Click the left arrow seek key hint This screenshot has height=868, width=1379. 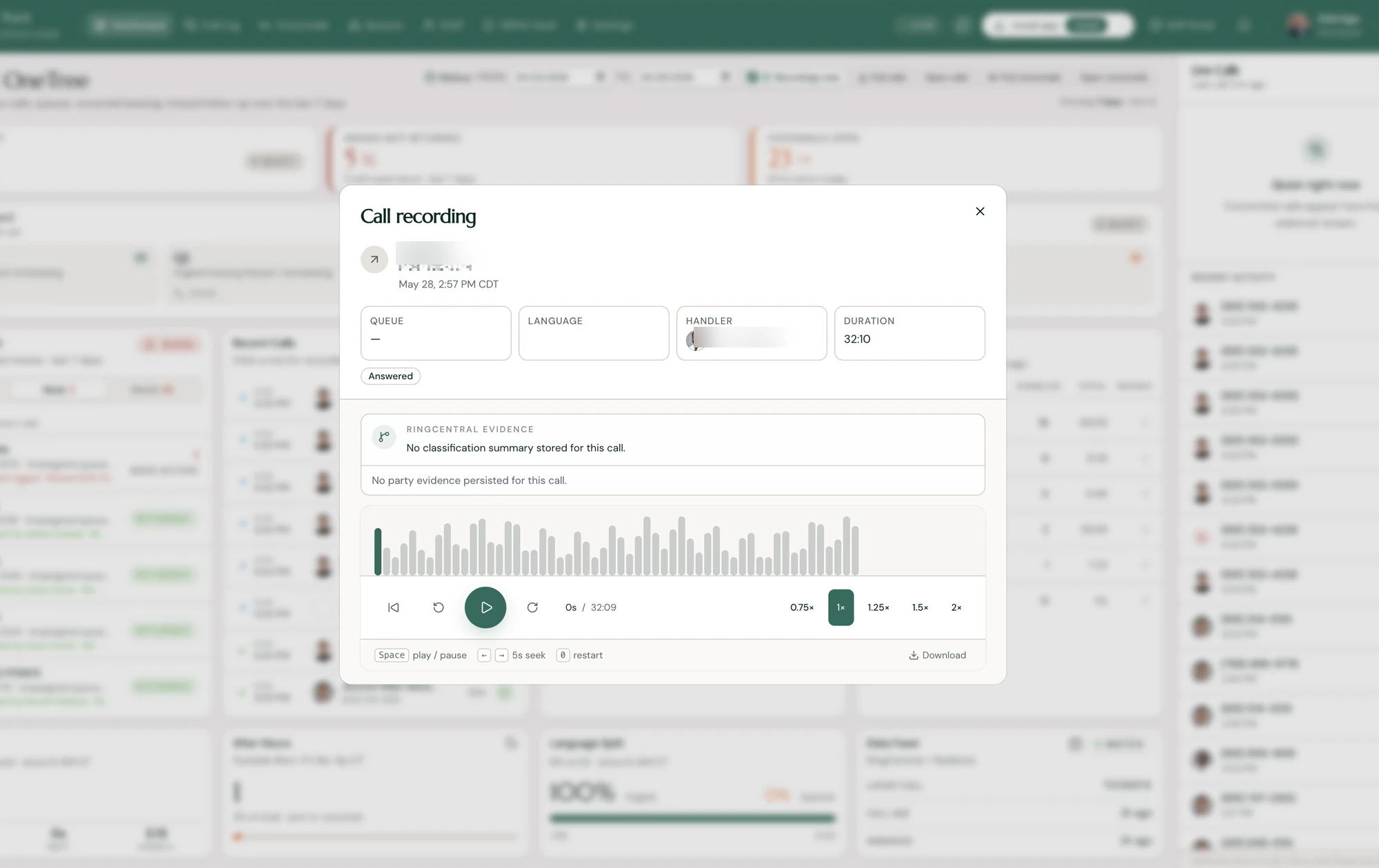(484, 655)
